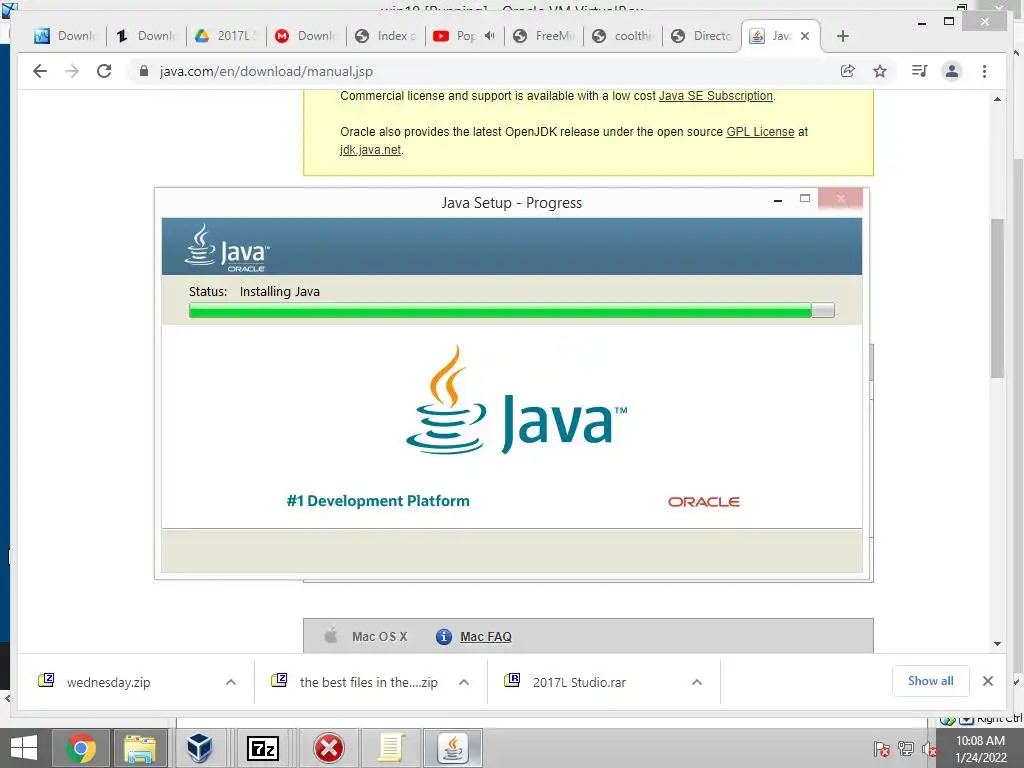
Task: Minimize the Java Setup dialog
Action: coord(778,200)
